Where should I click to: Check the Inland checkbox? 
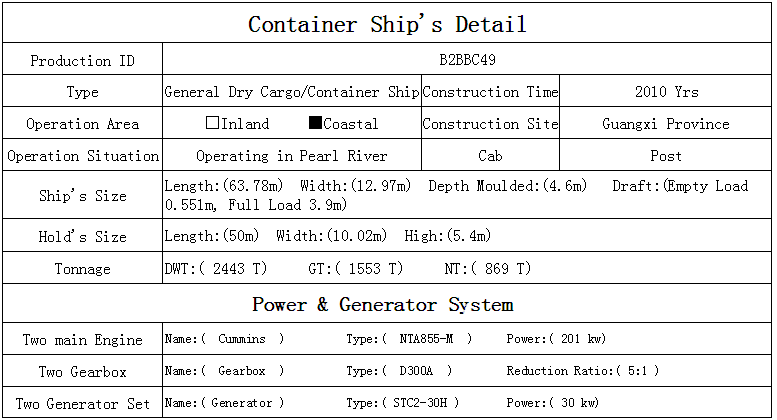click(212, 124)
